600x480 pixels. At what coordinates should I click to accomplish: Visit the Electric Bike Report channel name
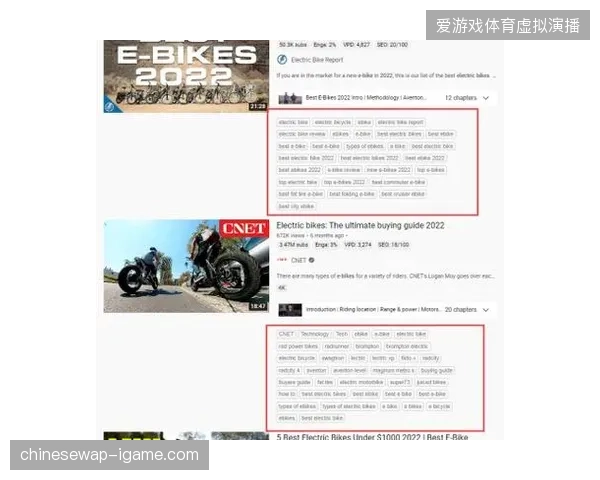pyautogui.click(x=317, y=60)
